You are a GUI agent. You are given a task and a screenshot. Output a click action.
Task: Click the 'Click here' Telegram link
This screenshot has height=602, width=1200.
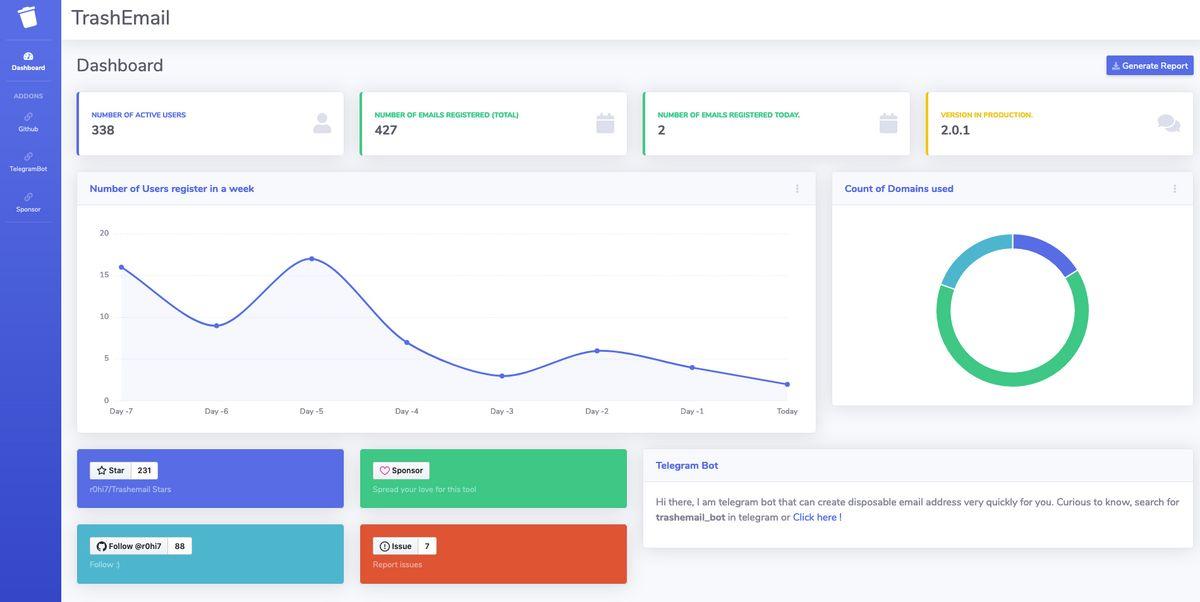coord(814,518)
